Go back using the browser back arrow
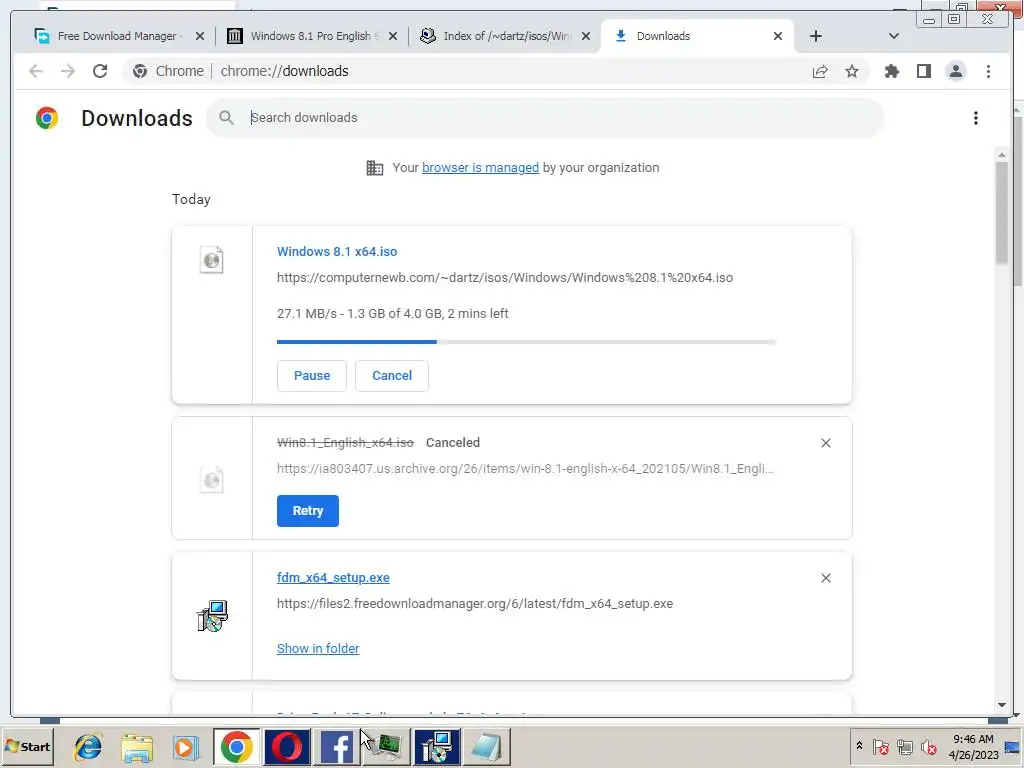1024x768 pixels. (x=36, y=71)
